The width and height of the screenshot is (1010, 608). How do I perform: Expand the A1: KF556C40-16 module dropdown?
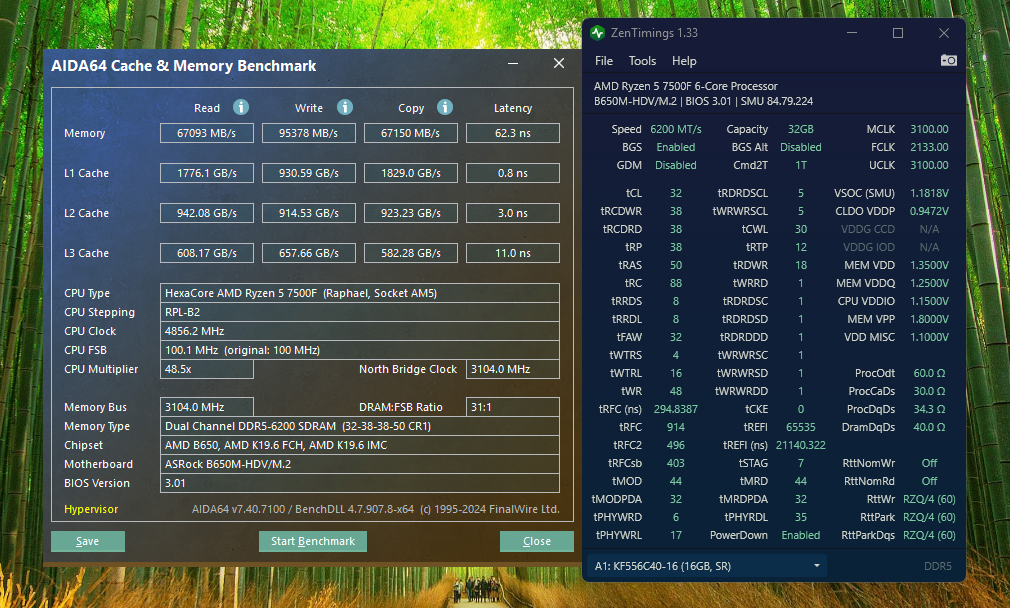click(707, 566)
